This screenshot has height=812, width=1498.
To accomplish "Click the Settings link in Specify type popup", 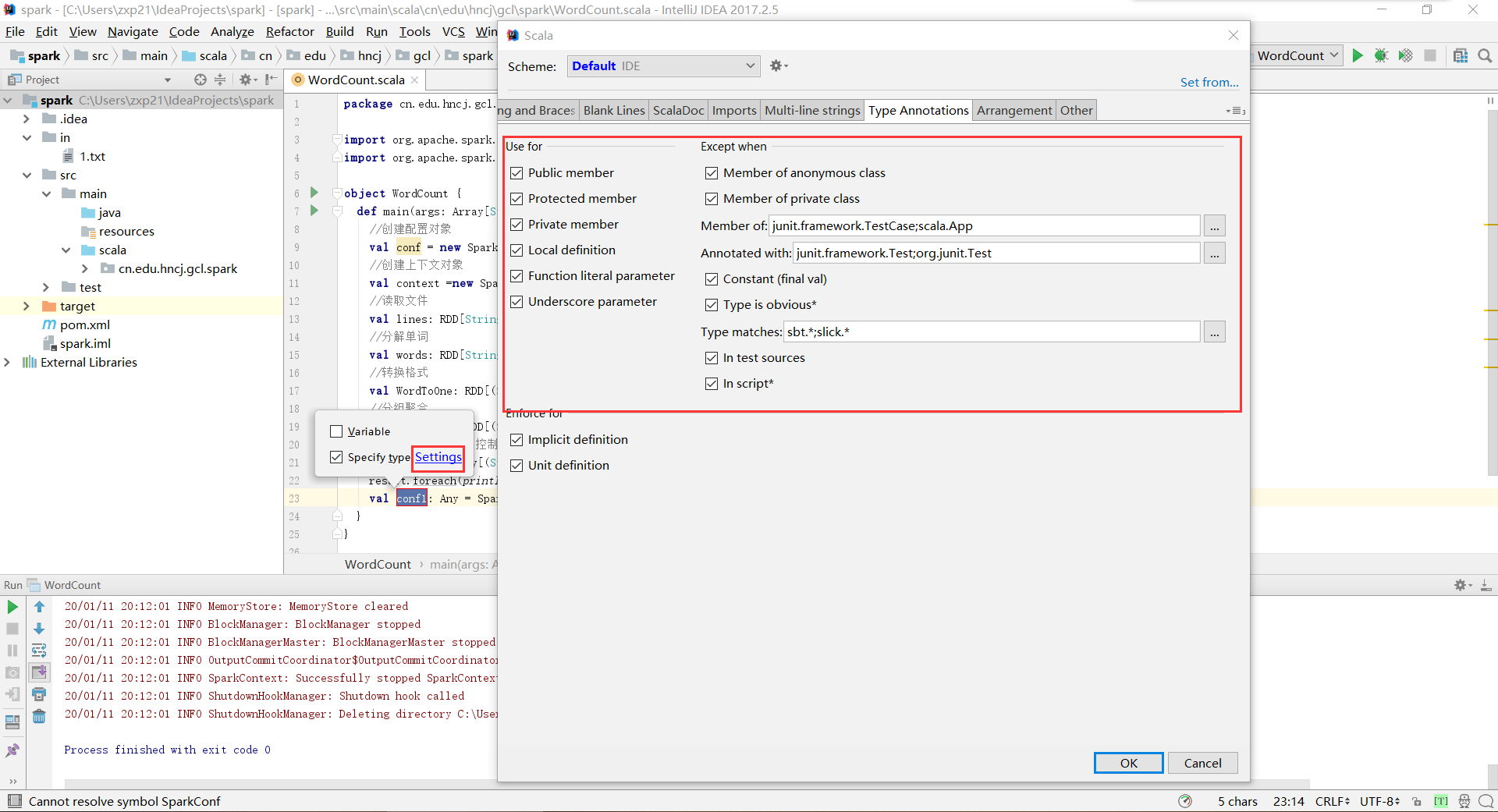I will click(x=437, y=458).
